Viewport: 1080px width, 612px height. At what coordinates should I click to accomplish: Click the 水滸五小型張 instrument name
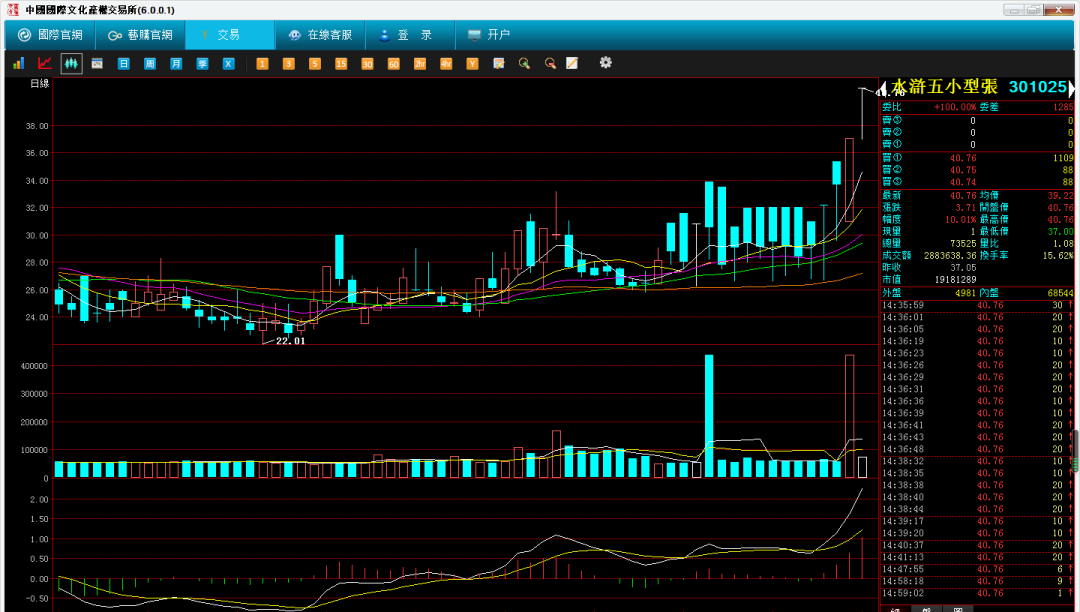point(944,87)
